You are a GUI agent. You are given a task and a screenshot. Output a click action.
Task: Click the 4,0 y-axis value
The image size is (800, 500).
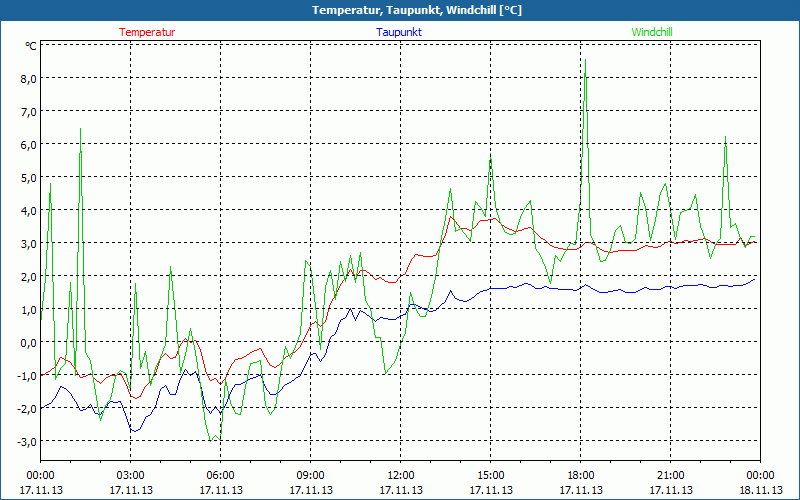click(x=29, y=210)
